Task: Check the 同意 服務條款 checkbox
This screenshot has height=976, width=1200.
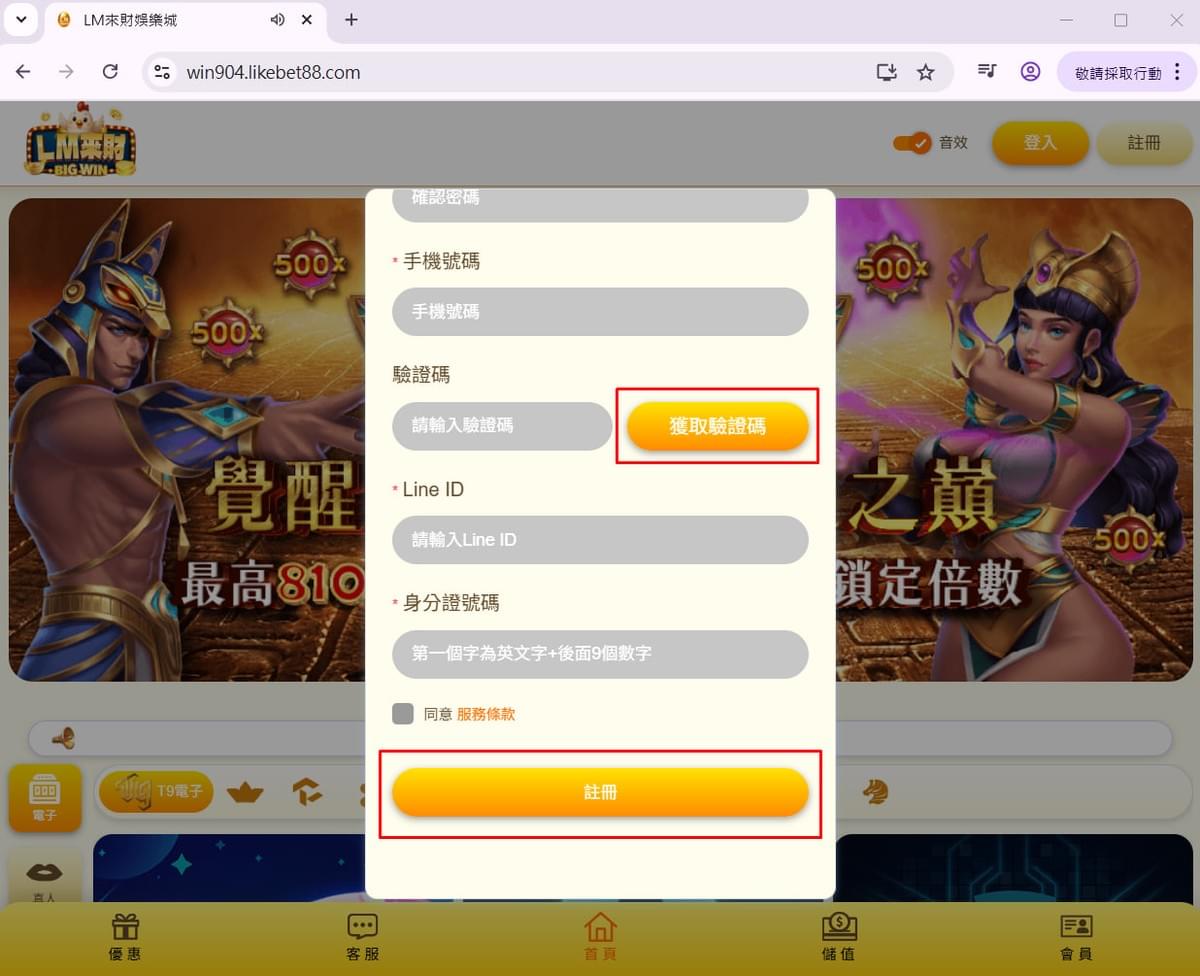Action: (403, 714)
